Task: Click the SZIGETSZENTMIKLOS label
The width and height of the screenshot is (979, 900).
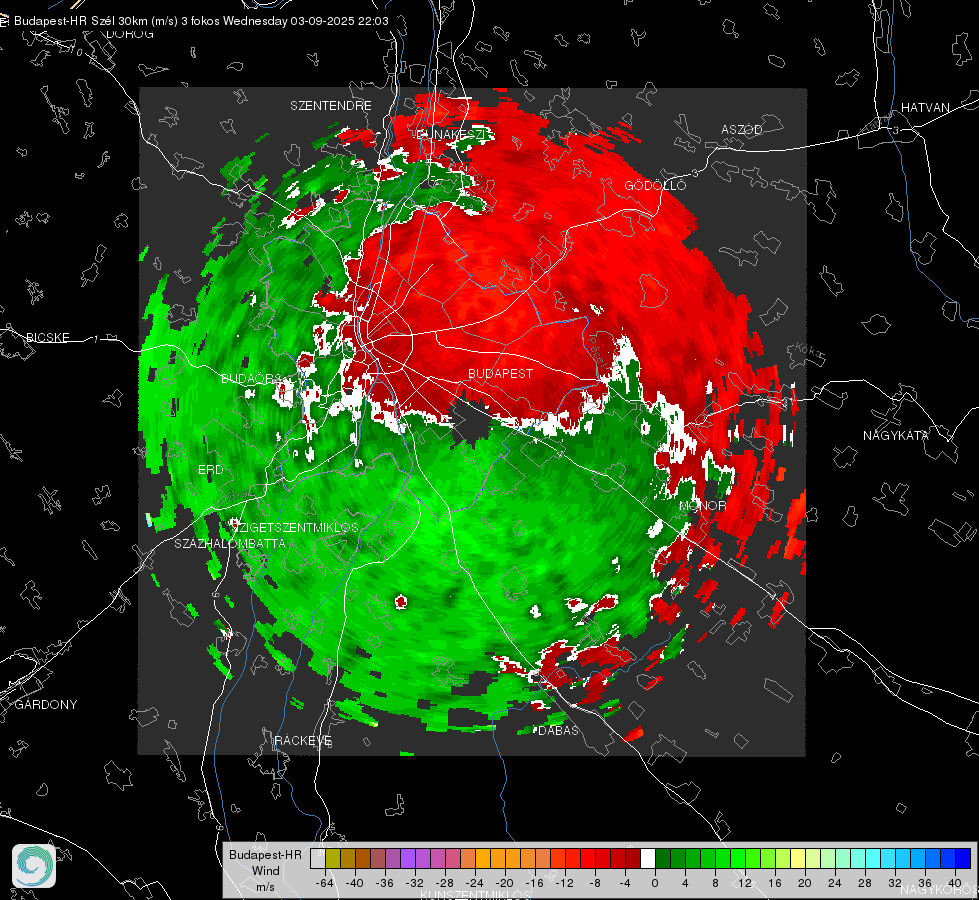Action: click(295, 528)
